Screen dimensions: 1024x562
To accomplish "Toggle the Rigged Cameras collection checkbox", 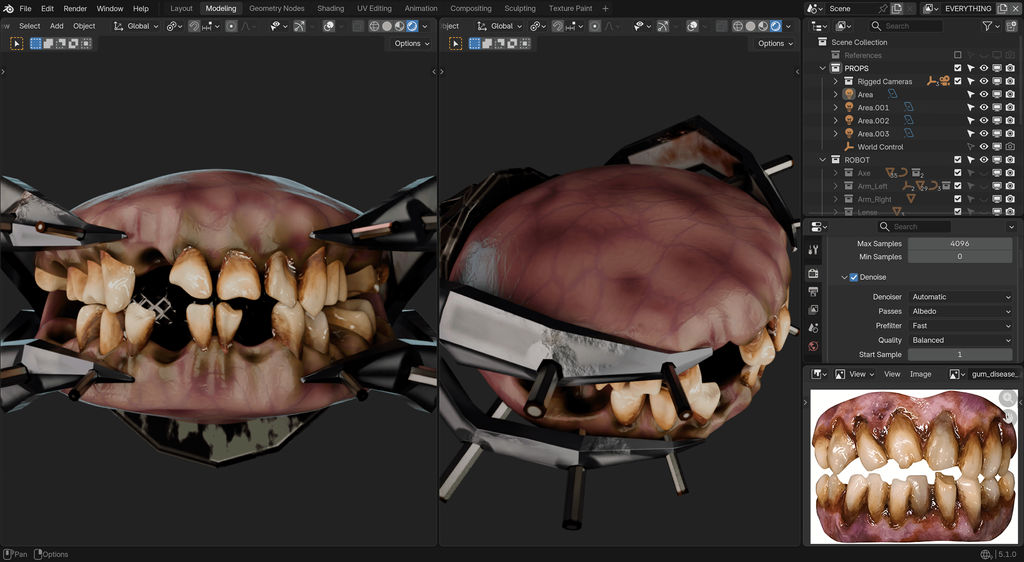I will click(x=957, y=81).
